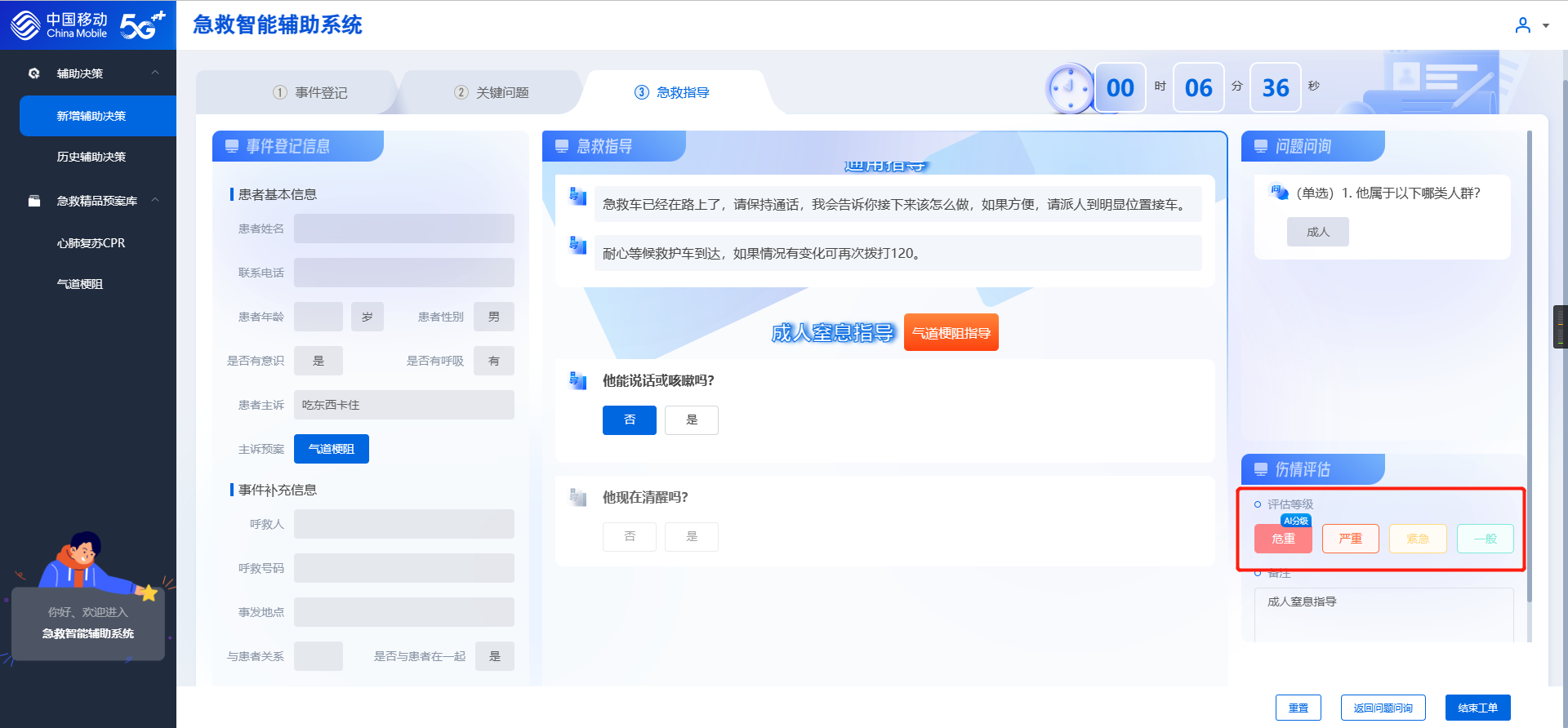Image resolution: width=1568 pixels, height=728 pixels.
Task: Click the 患者姓名 input field
Action: click(x=404, y=229)
